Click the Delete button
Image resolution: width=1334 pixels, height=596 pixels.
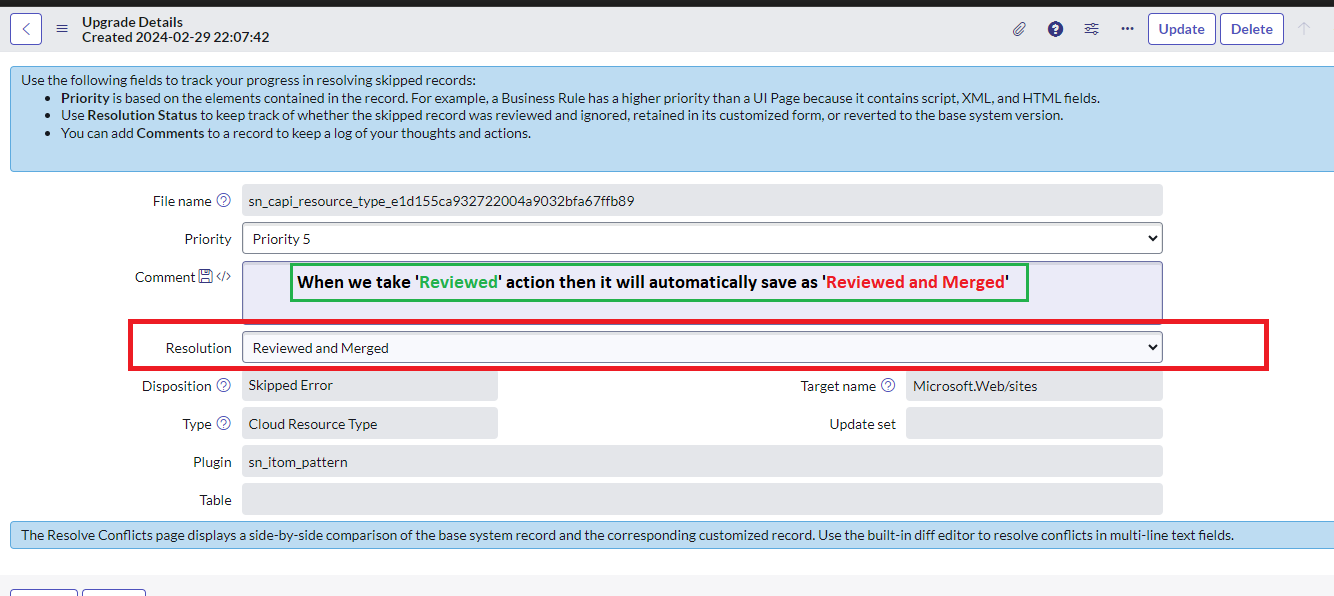1251,29
